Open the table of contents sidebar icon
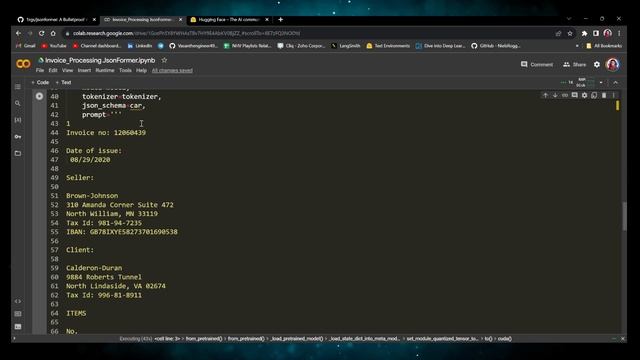Viewport: 640px width, 360px height. point(18,87)
